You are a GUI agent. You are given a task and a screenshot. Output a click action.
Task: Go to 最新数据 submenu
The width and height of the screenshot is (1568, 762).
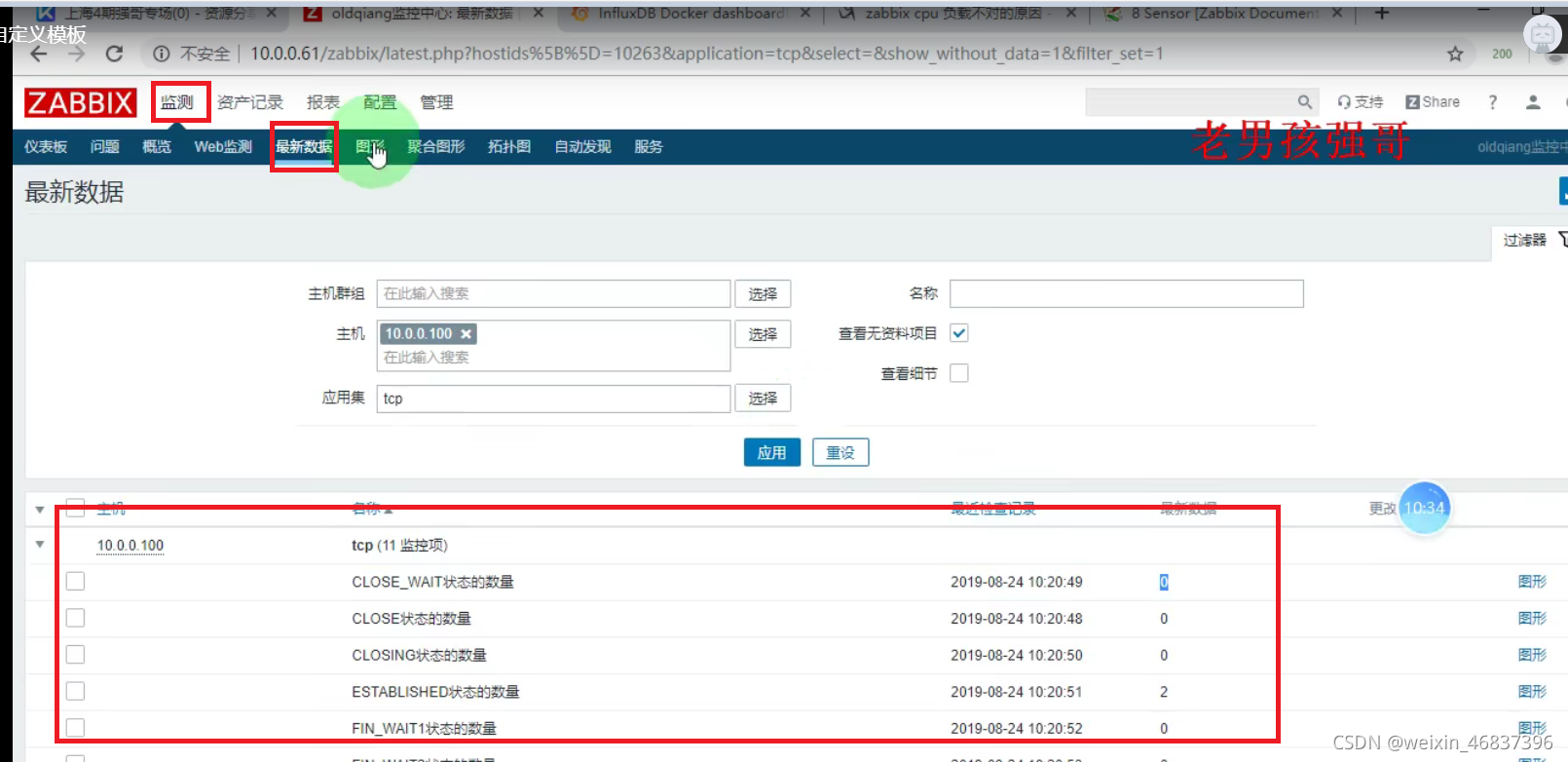(304, 146)
